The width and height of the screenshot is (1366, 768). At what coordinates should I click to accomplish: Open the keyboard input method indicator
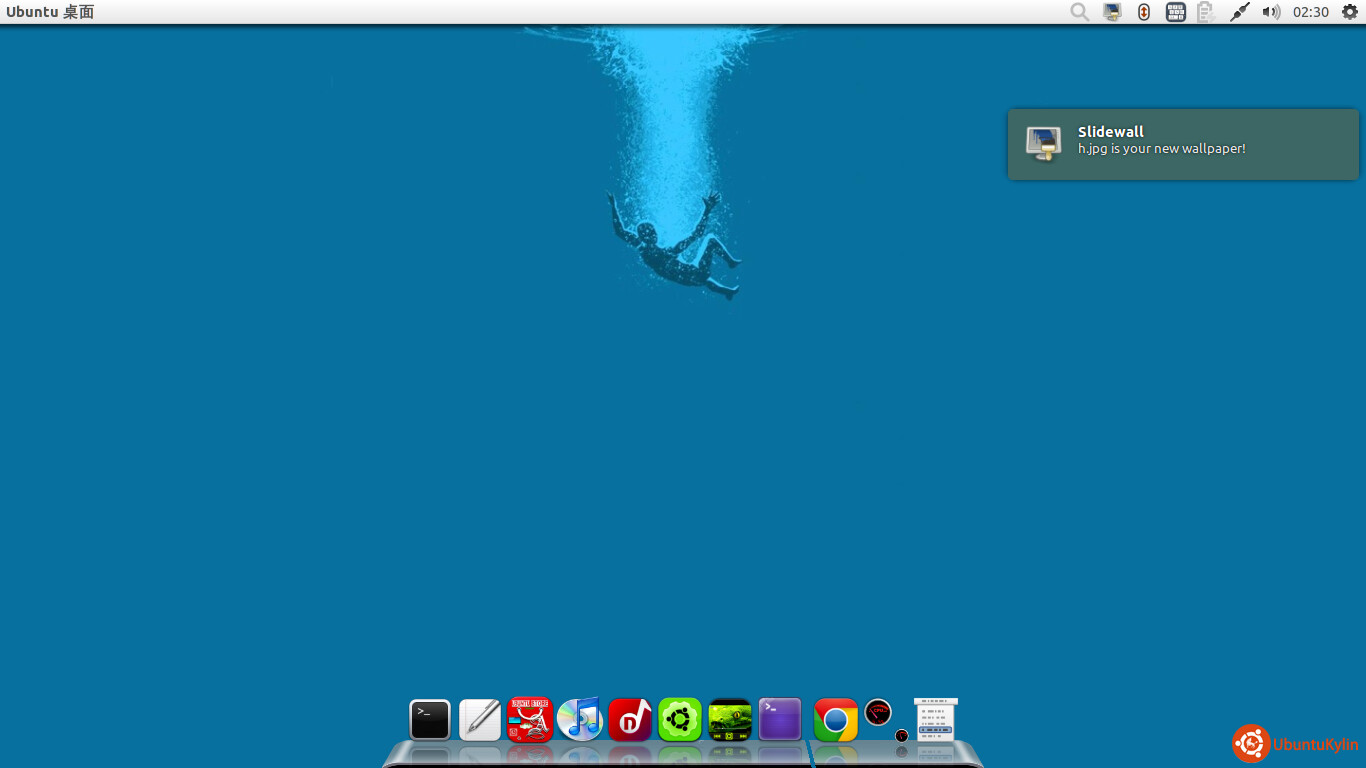coord(1176,12)
